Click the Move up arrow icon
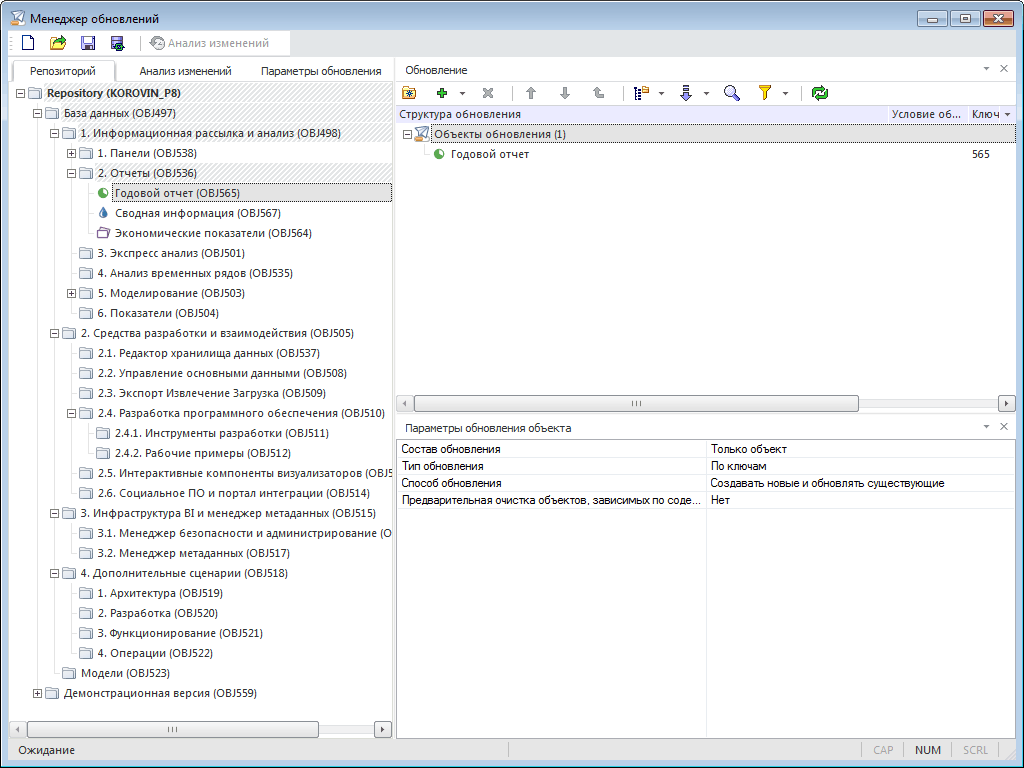The image size is (1024, 768). (x=531, y=93)
